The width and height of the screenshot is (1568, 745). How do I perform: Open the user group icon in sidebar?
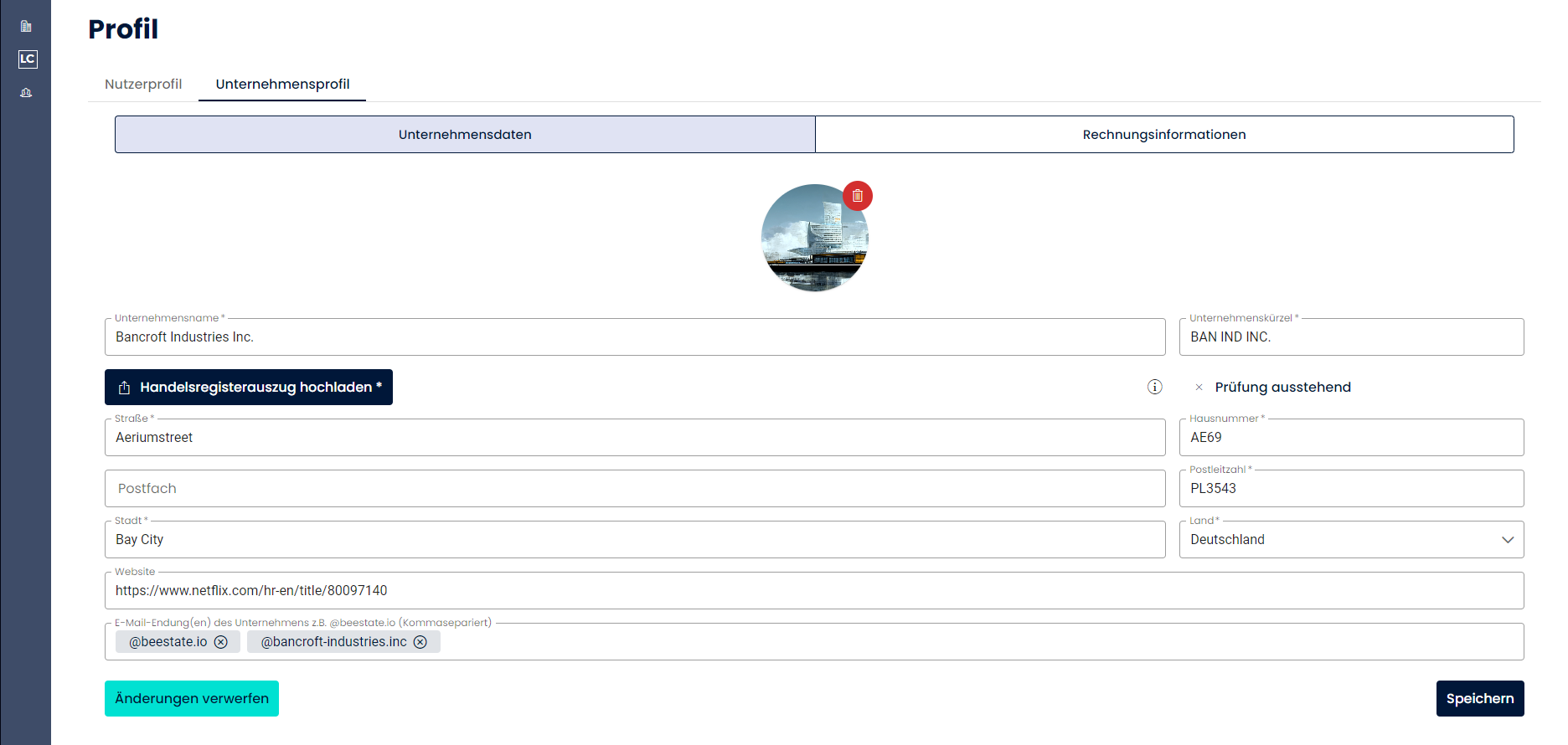click(26, 93)
